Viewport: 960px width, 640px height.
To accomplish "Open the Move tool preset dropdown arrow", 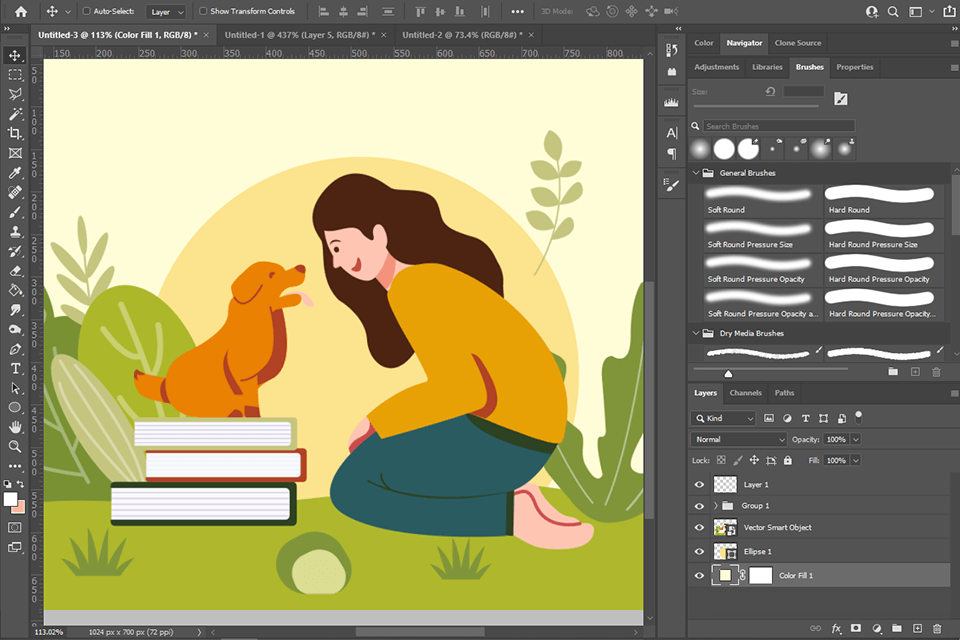I will pos(67,12).
